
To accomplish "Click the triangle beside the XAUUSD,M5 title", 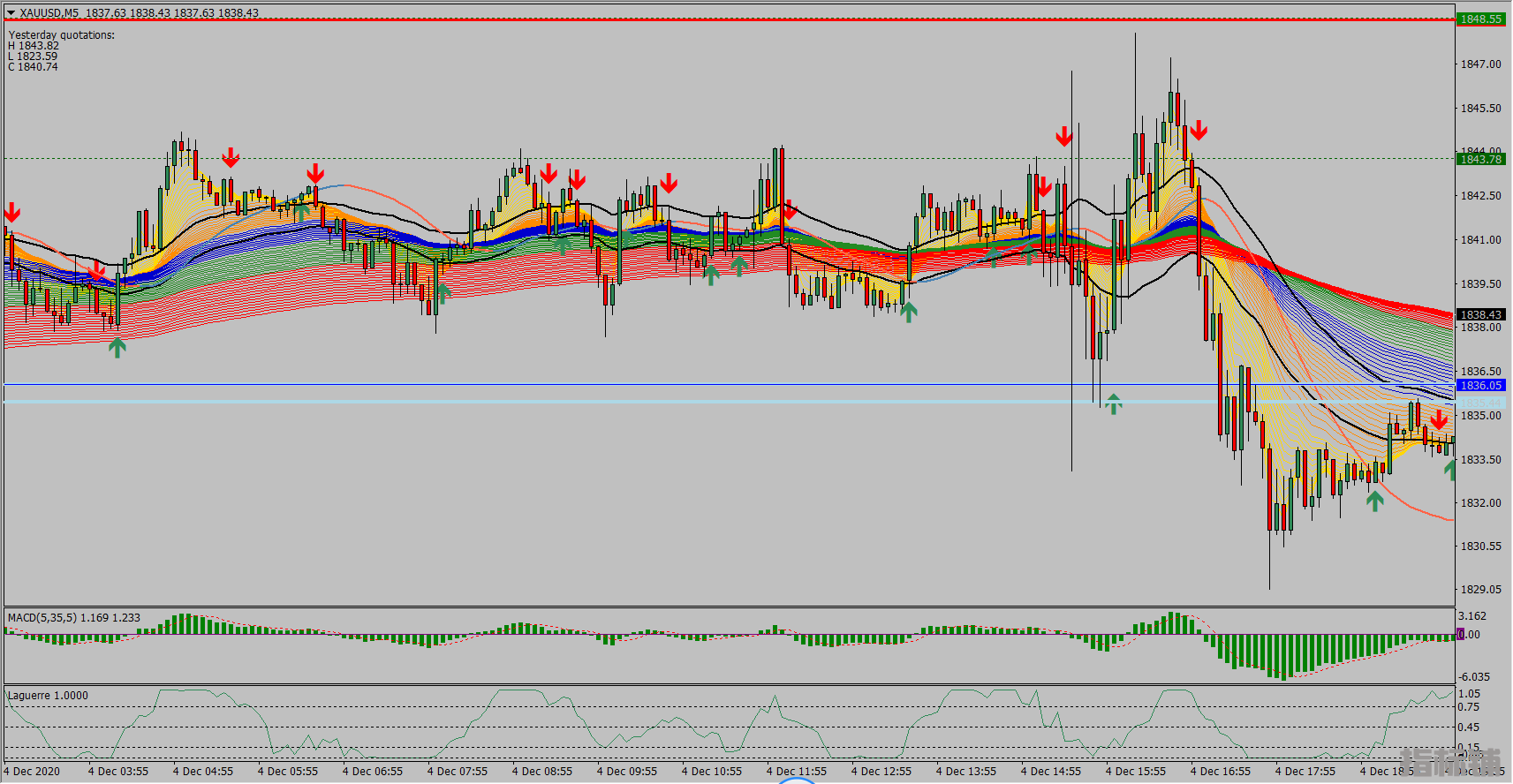I will [x=11, y=13].
